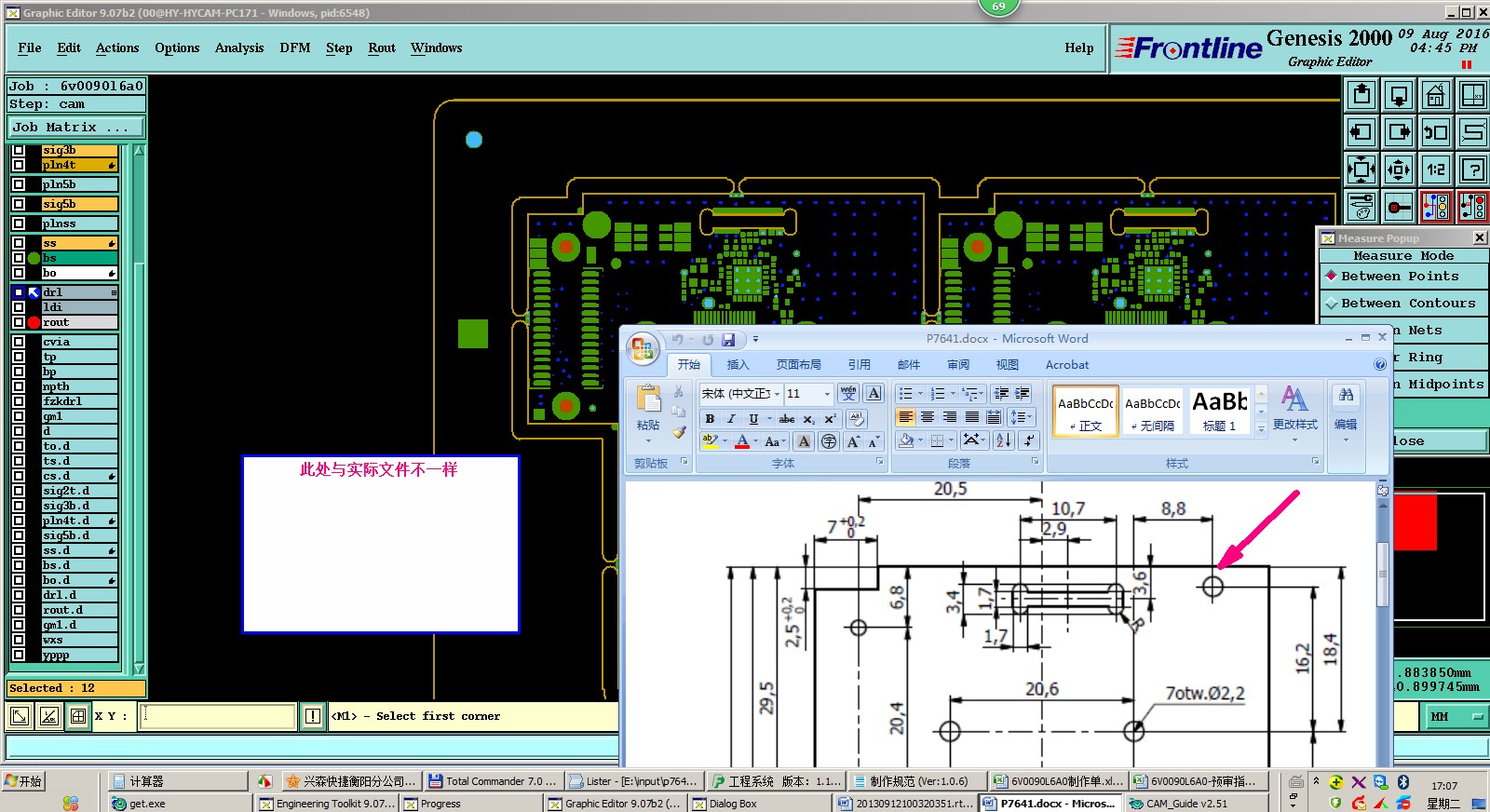Toggle the bs layer checkbox

click(19, 258)
